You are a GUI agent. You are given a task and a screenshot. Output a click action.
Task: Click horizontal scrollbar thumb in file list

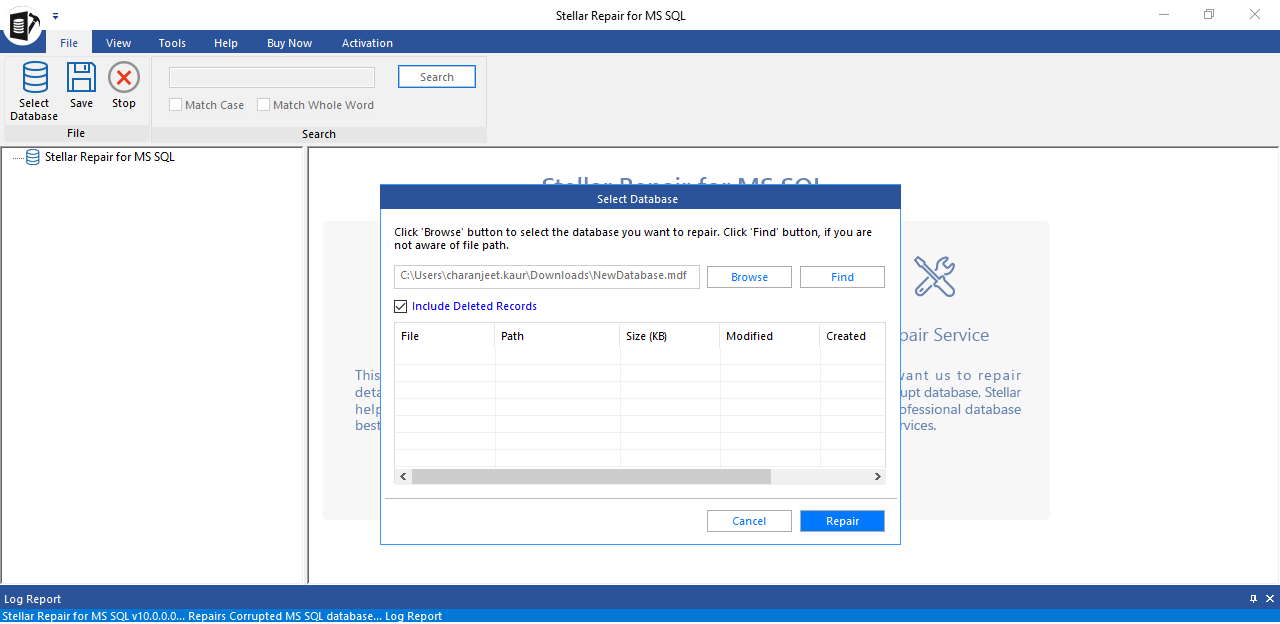[591, 477]
